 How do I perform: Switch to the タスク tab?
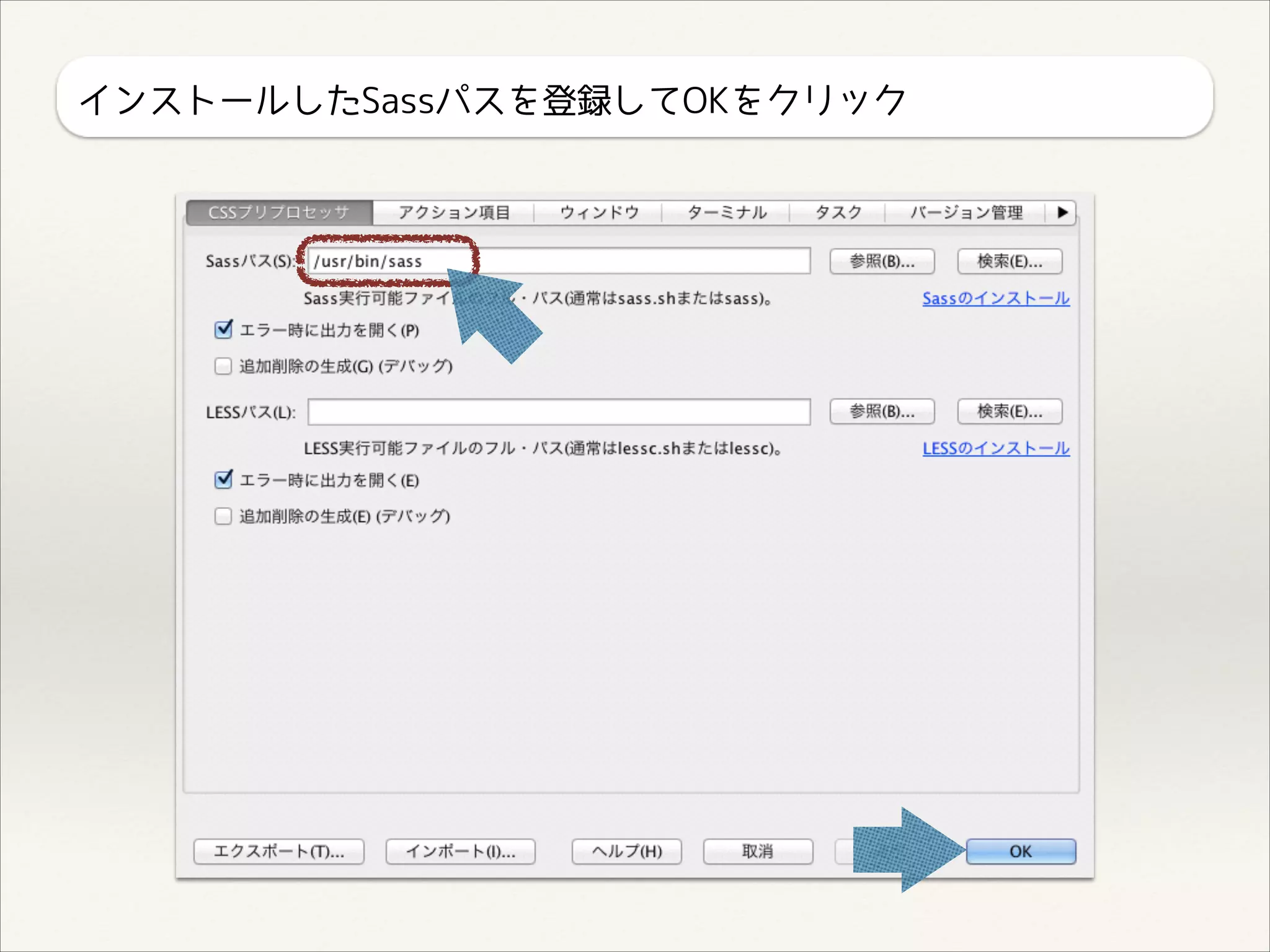[x=838, y=213]
